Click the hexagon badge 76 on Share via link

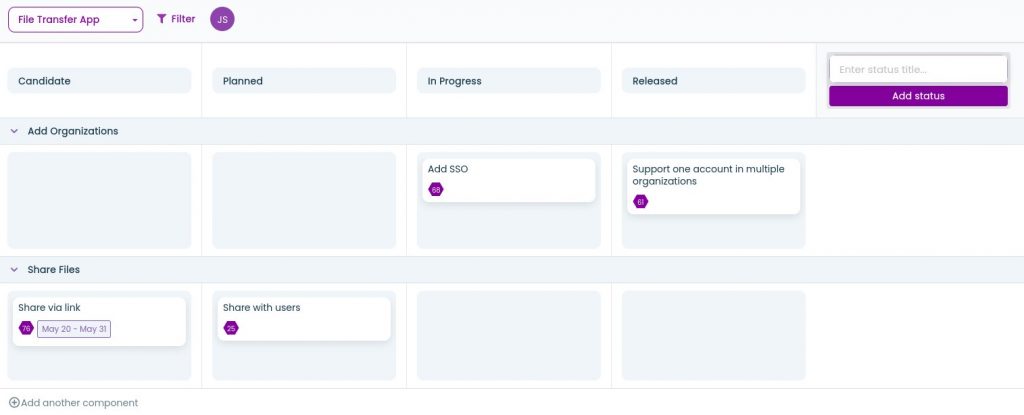coord(26,328)
